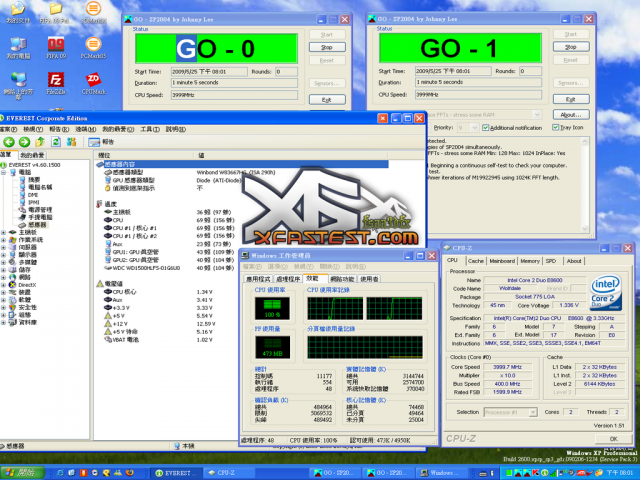
Task: Select 電源管理 in EVEREST tree
Action: (x=40, y=210)
